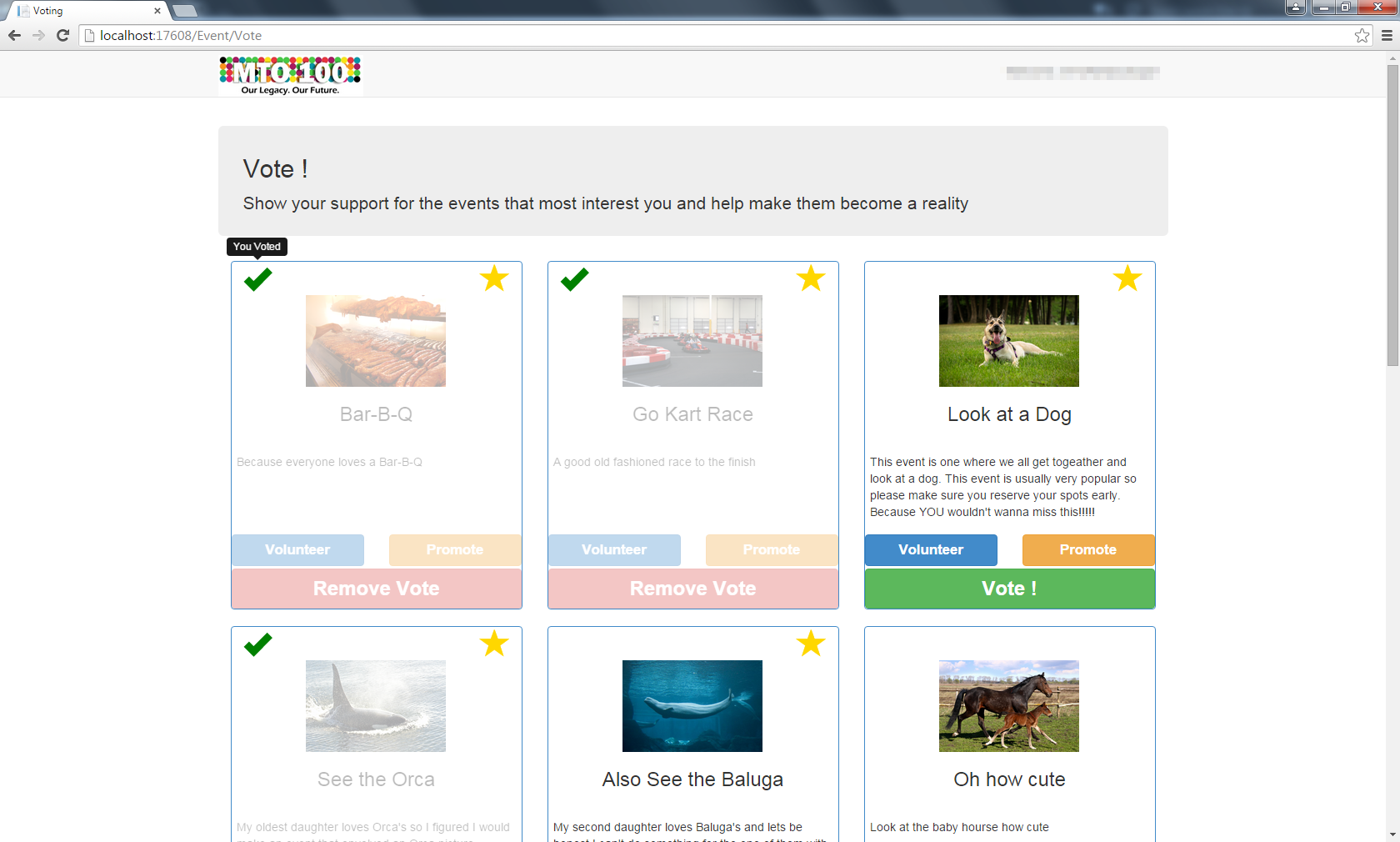Click the blurred user name in header
The width and height of the screenshot is (1400, 842).
[x=1082, y=73]
